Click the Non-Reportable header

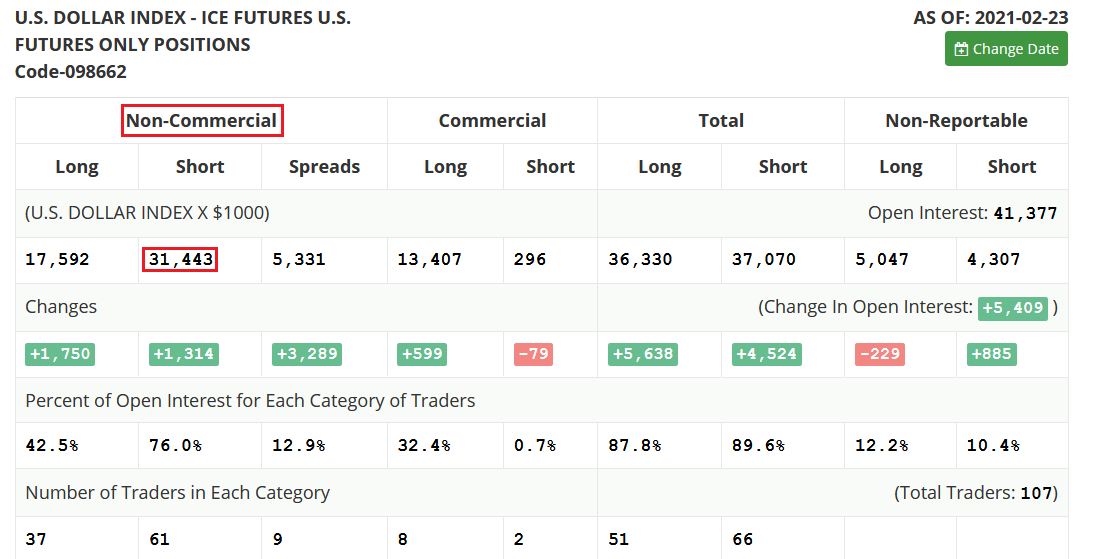pyautogui.click(x=956, y=121)
